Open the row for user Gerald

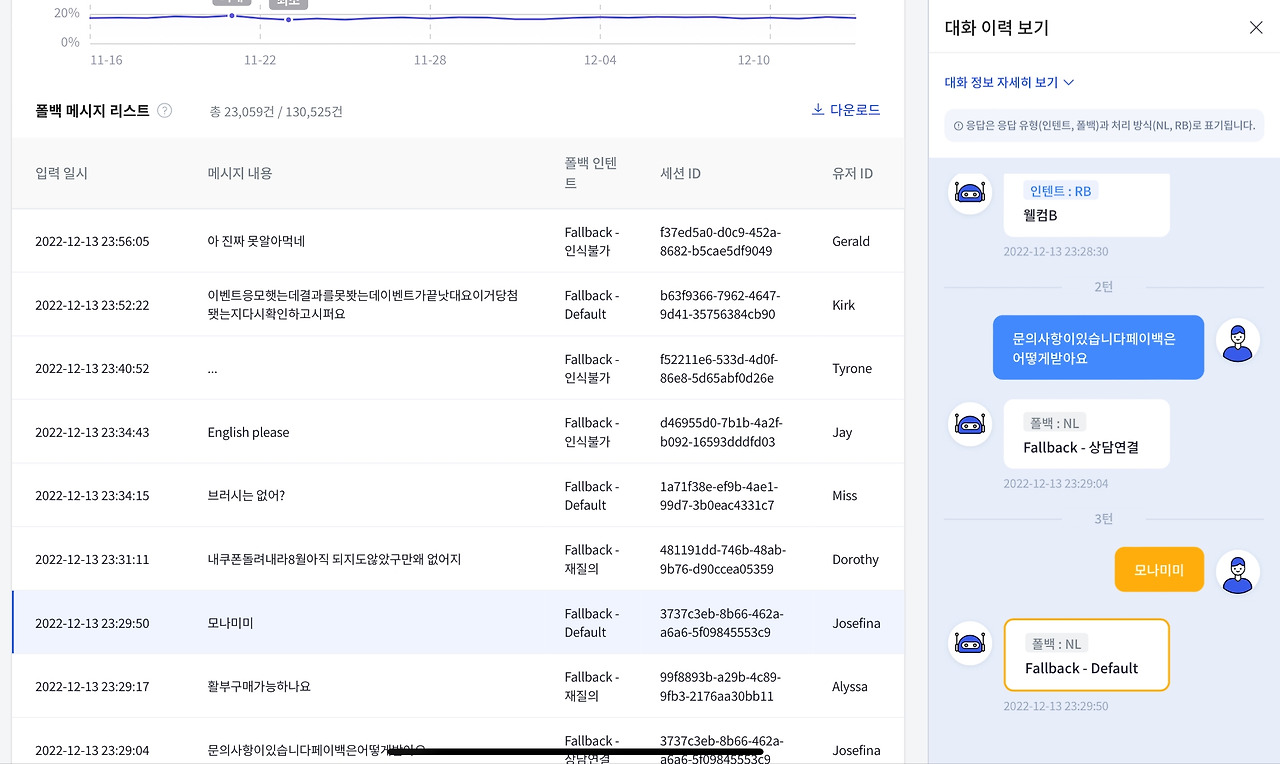[x=458, y=241]
